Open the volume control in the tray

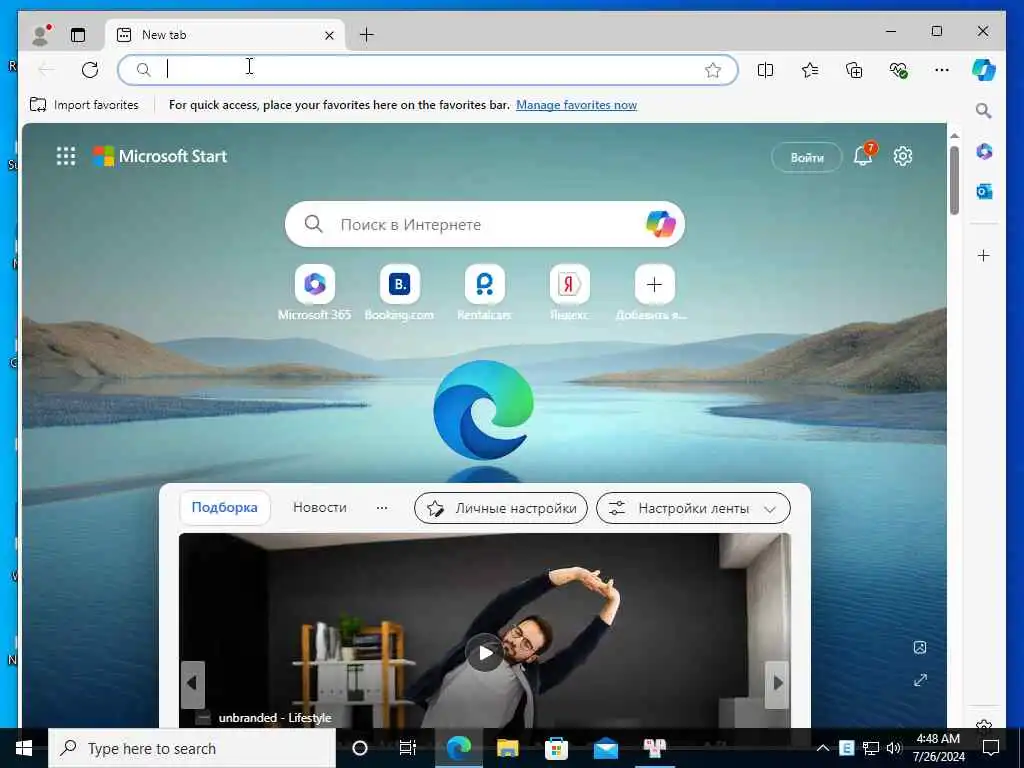[x=894, y=748]
